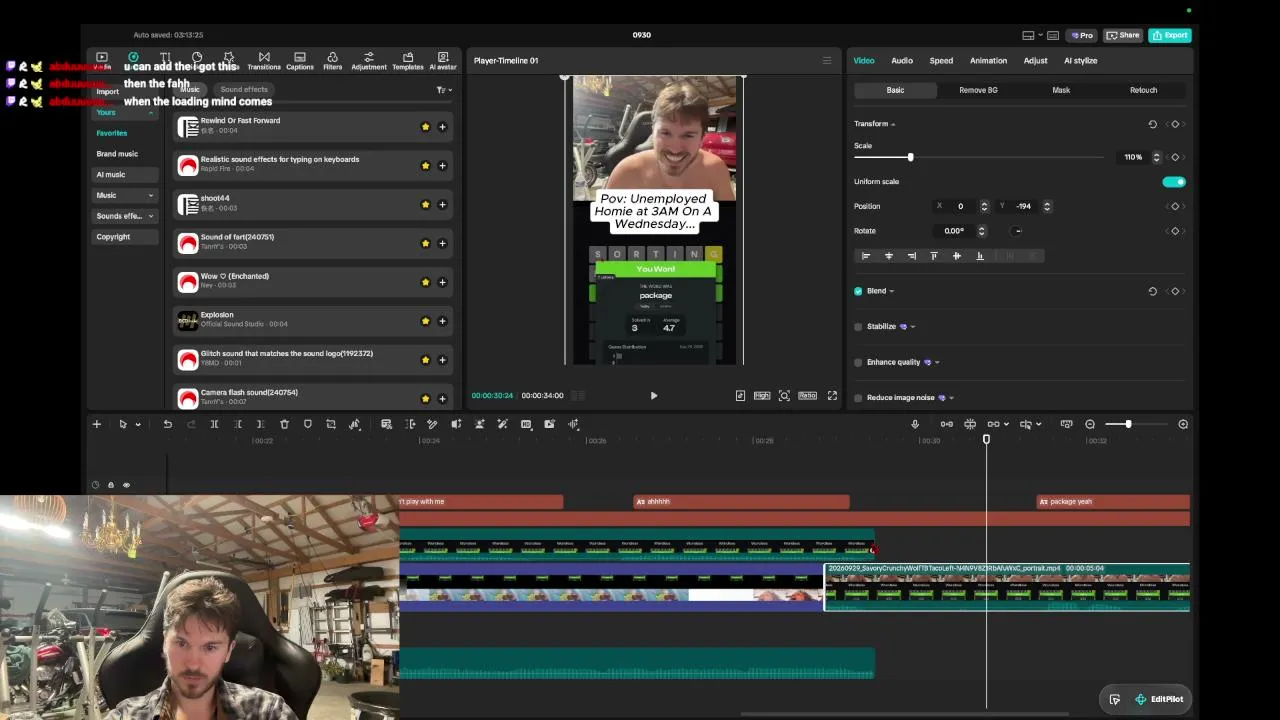The width and height of the screenshot is (1280, 720).
Task: Play the video preview
Action: [654, 395]
